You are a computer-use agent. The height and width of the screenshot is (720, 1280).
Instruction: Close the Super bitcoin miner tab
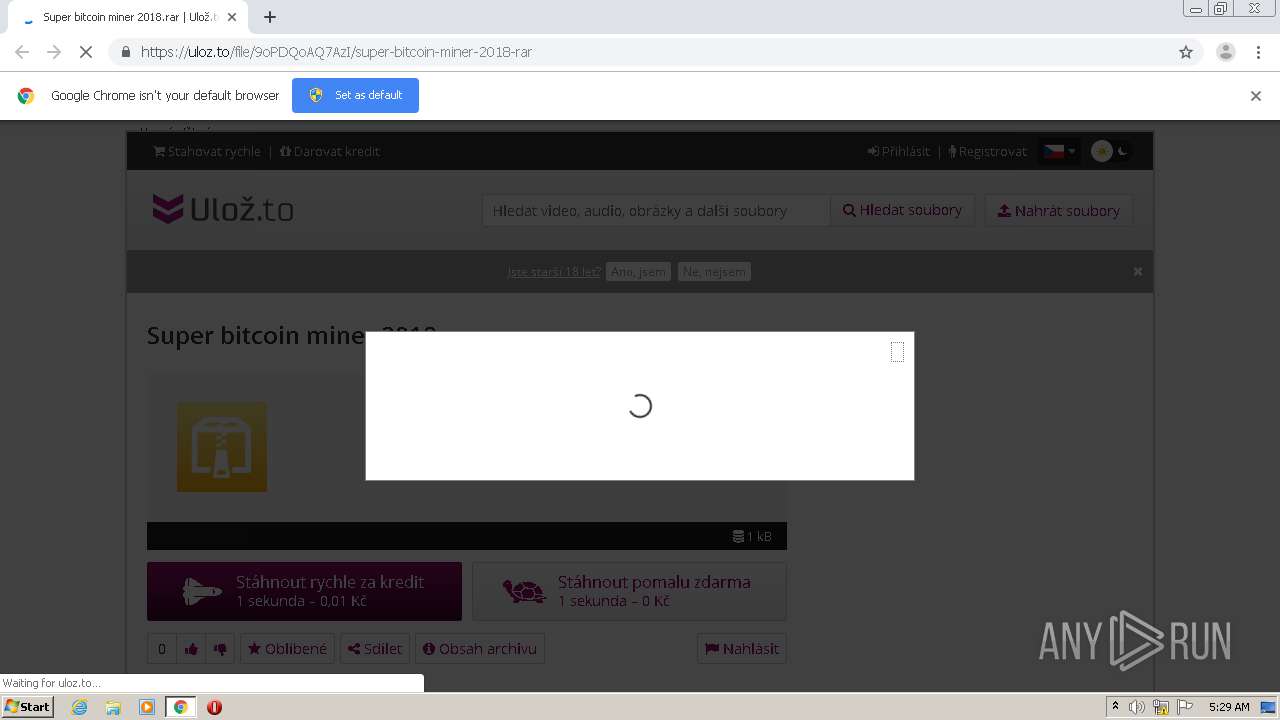click(232, 17)
